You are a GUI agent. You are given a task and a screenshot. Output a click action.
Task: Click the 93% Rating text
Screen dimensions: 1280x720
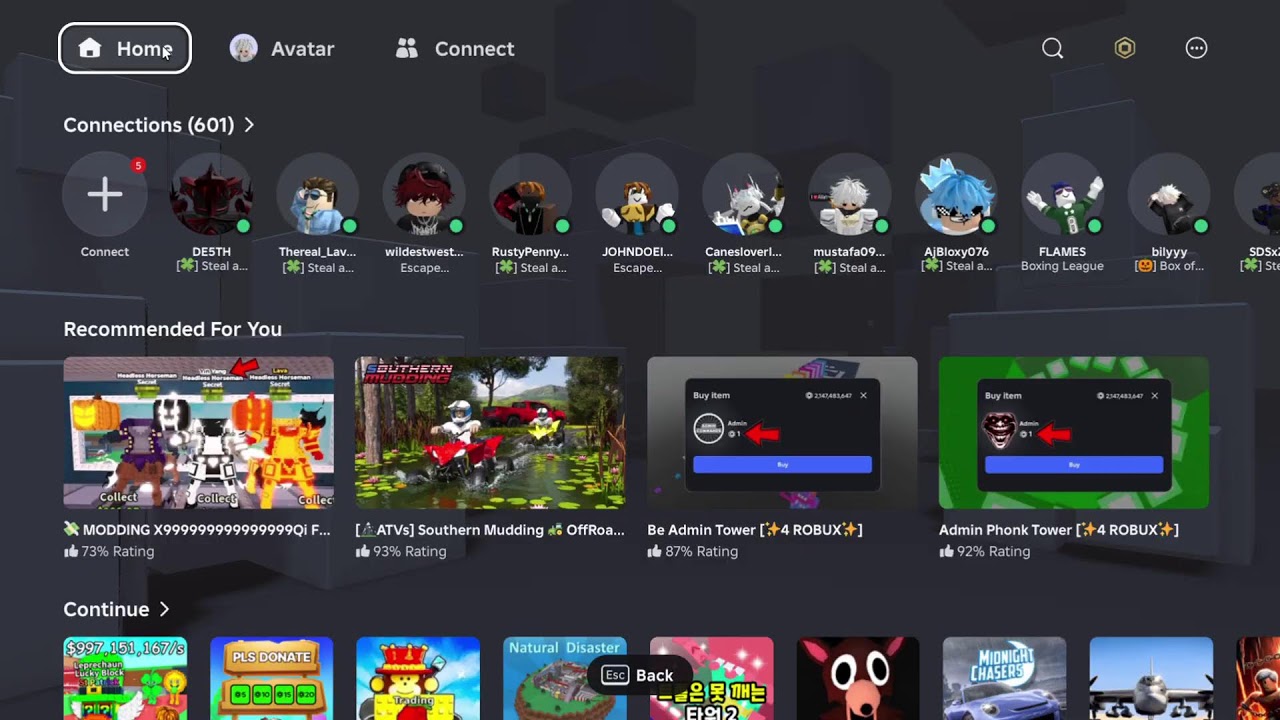coord(410,551)
